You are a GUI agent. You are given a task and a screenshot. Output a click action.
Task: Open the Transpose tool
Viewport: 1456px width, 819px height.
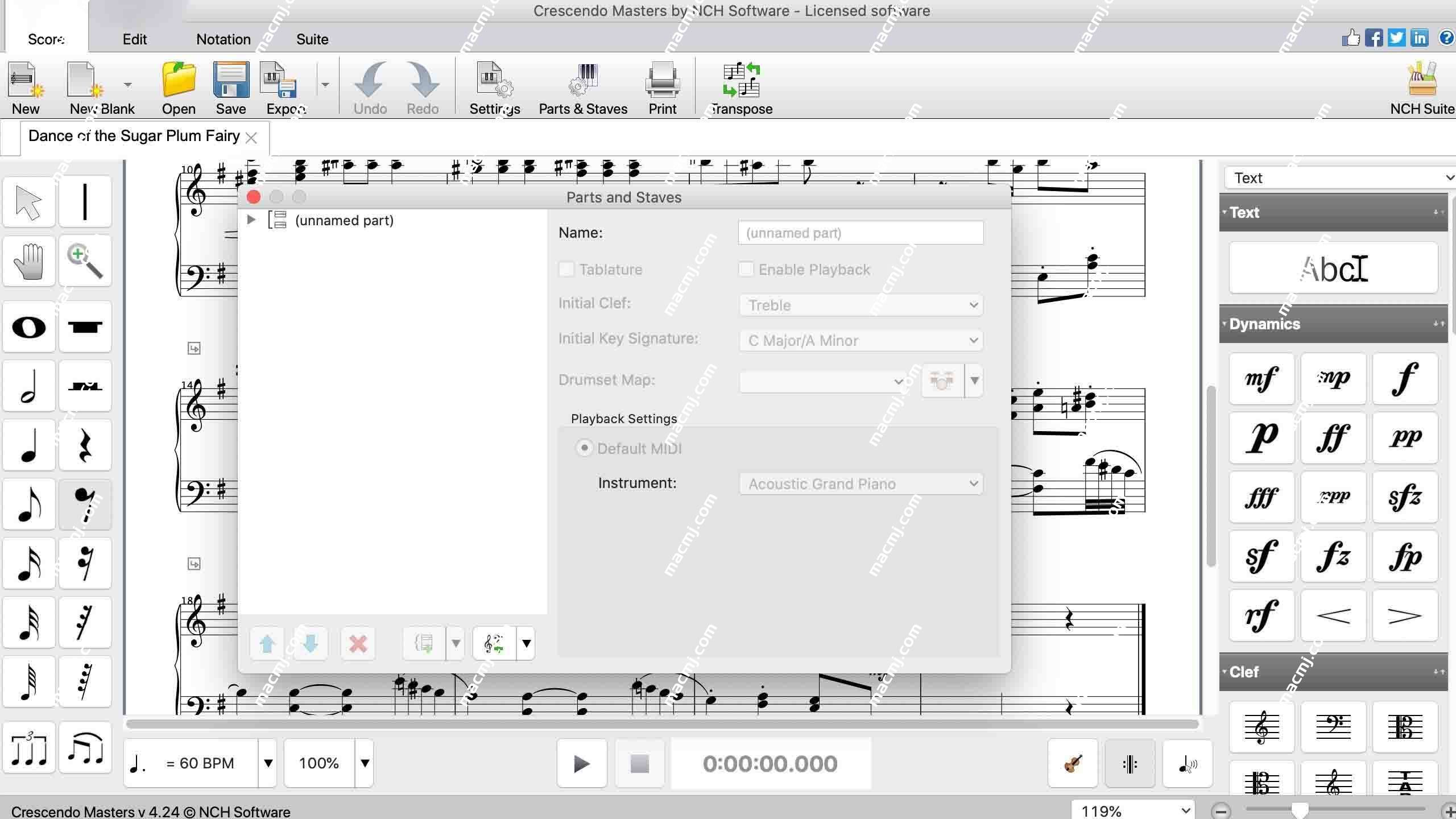[x=741, y=89]
